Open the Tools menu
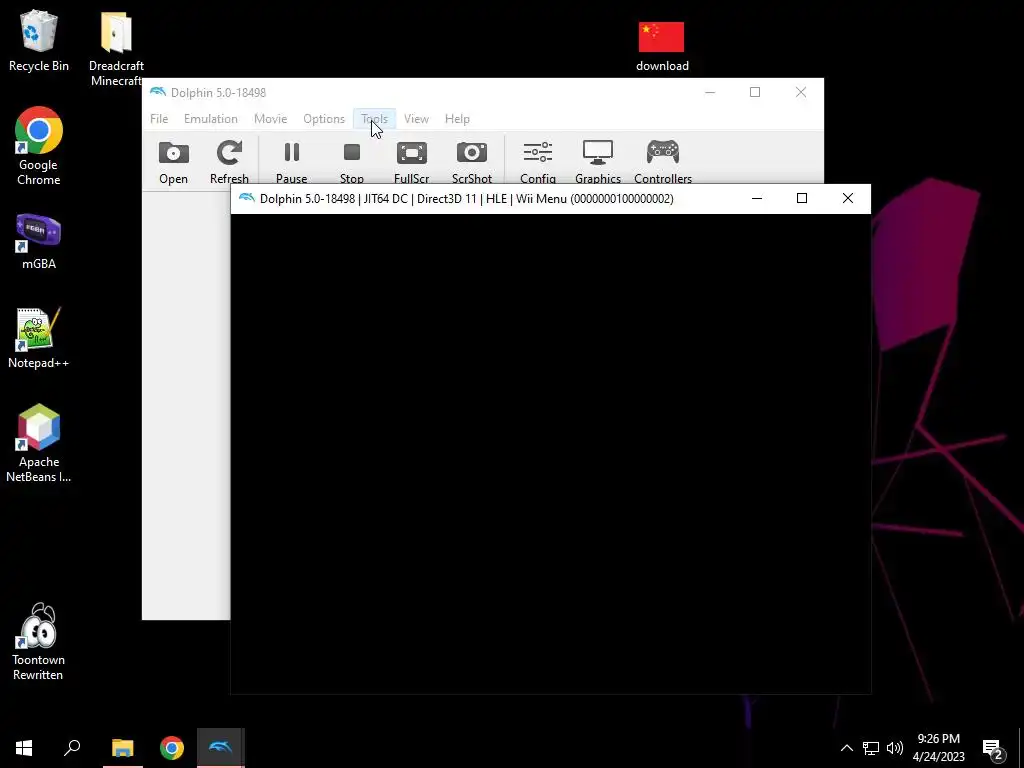The image size is (1024, 768). click(374, 119)
